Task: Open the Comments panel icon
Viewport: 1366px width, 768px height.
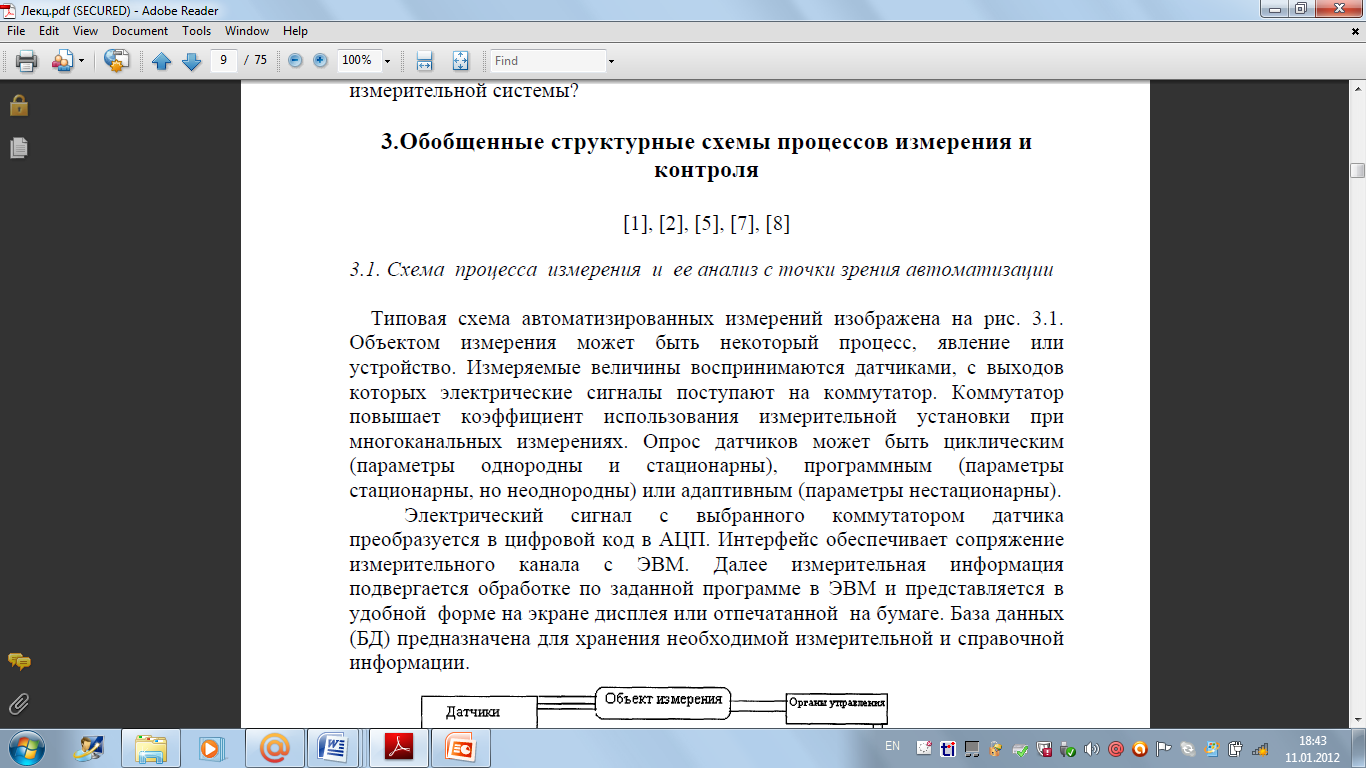Action: pos(18,662)
